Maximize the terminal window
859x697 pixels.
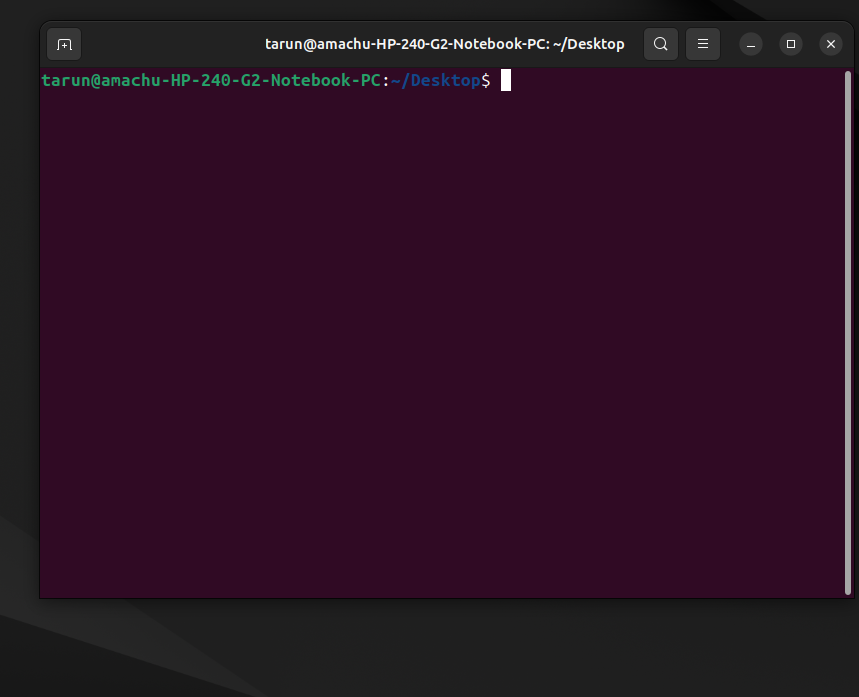791,44
